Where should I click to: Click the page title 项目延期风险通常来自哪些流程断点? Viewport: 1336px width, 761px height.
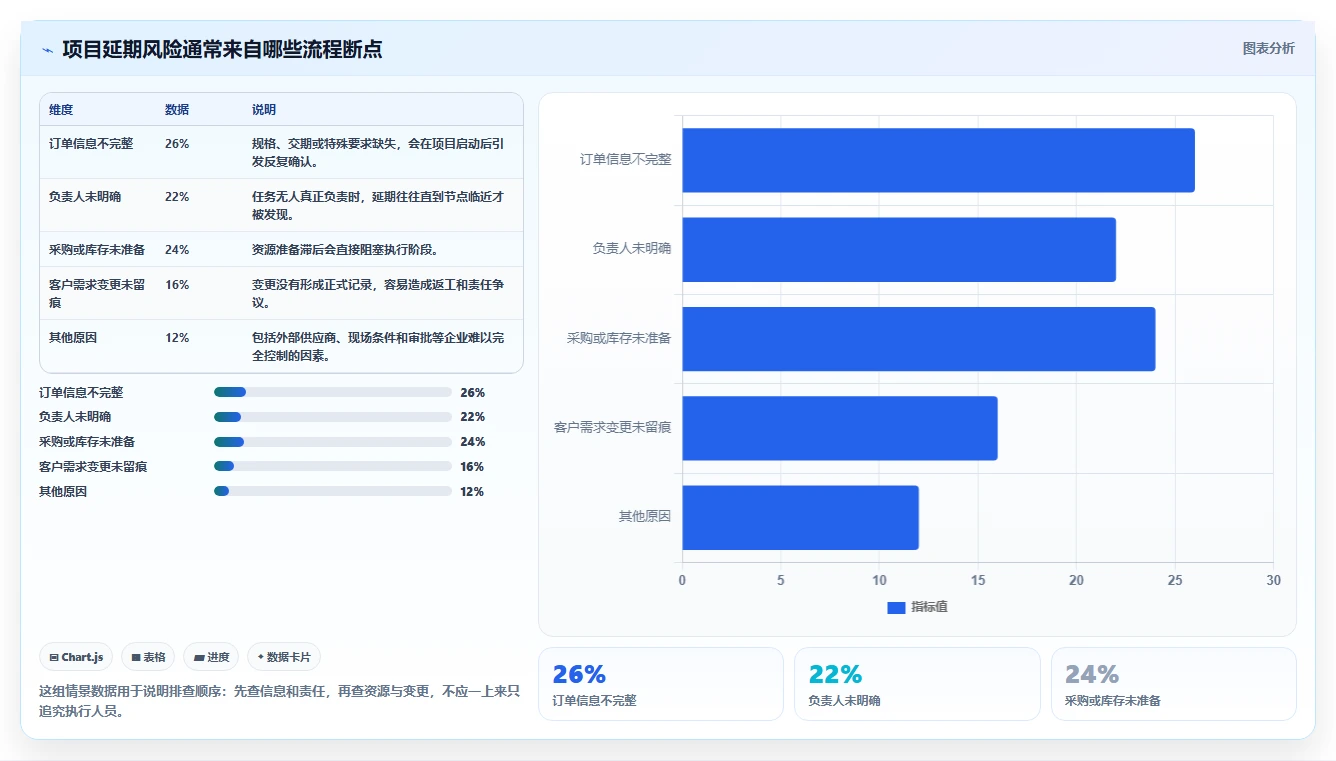(x=222, y=49)
